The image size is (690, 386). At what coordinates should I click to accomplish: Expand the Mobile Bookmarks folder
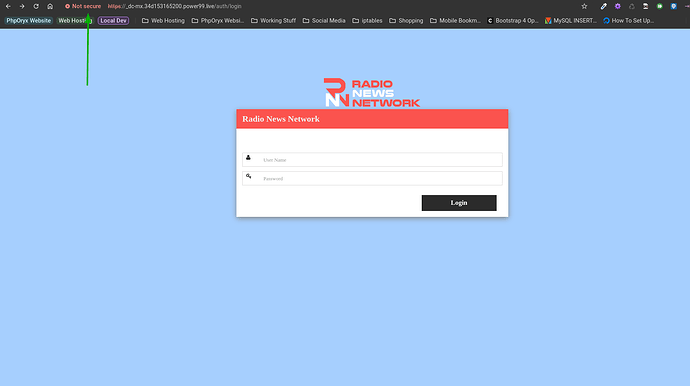455,21
